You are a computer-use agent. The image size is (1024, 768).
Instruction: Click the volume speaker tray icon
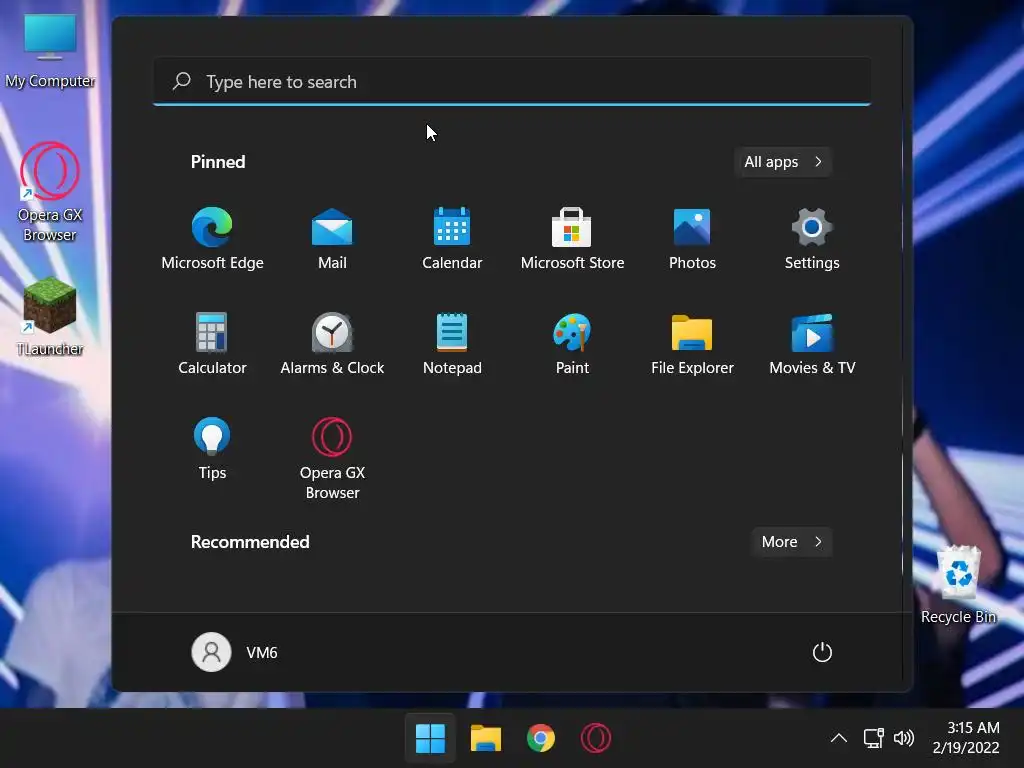click(904, 738)
